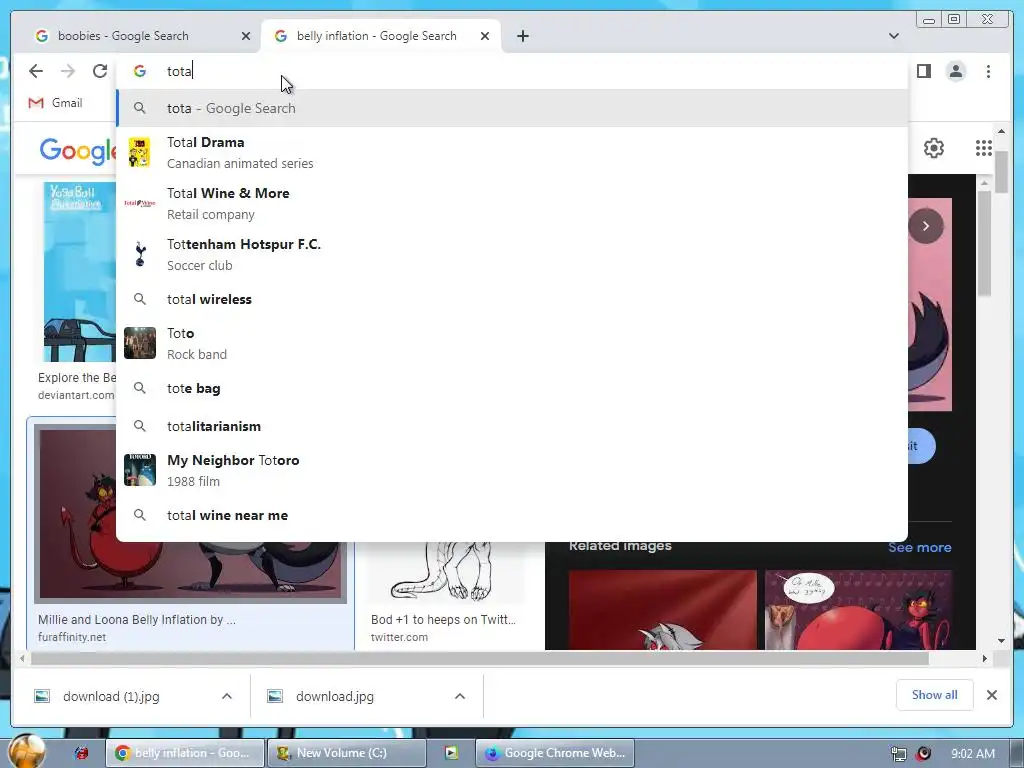Open the download.jpg file
The image size is (1024, 768).
(334, 697)
